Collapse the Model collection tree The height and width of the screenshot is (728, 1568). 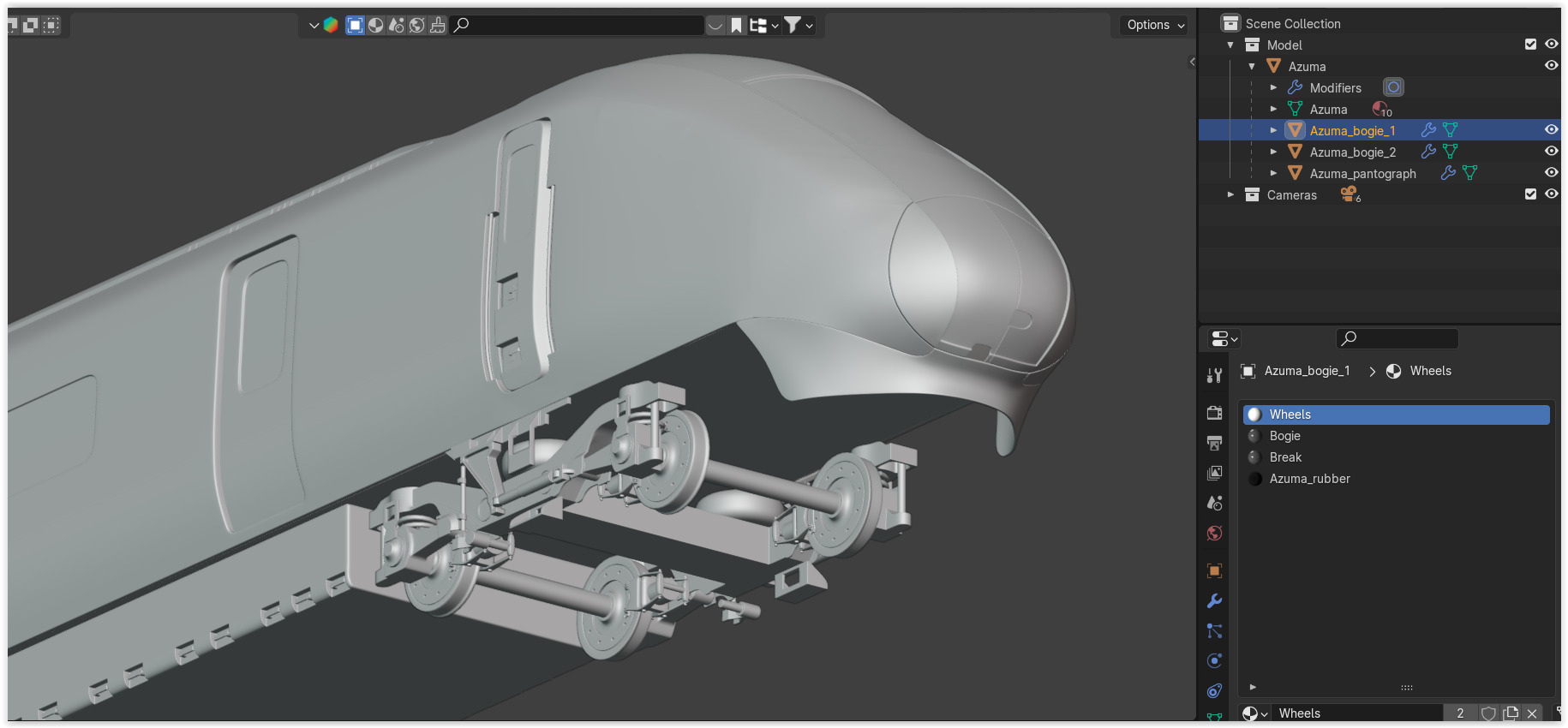click(x=1230, y=45)
